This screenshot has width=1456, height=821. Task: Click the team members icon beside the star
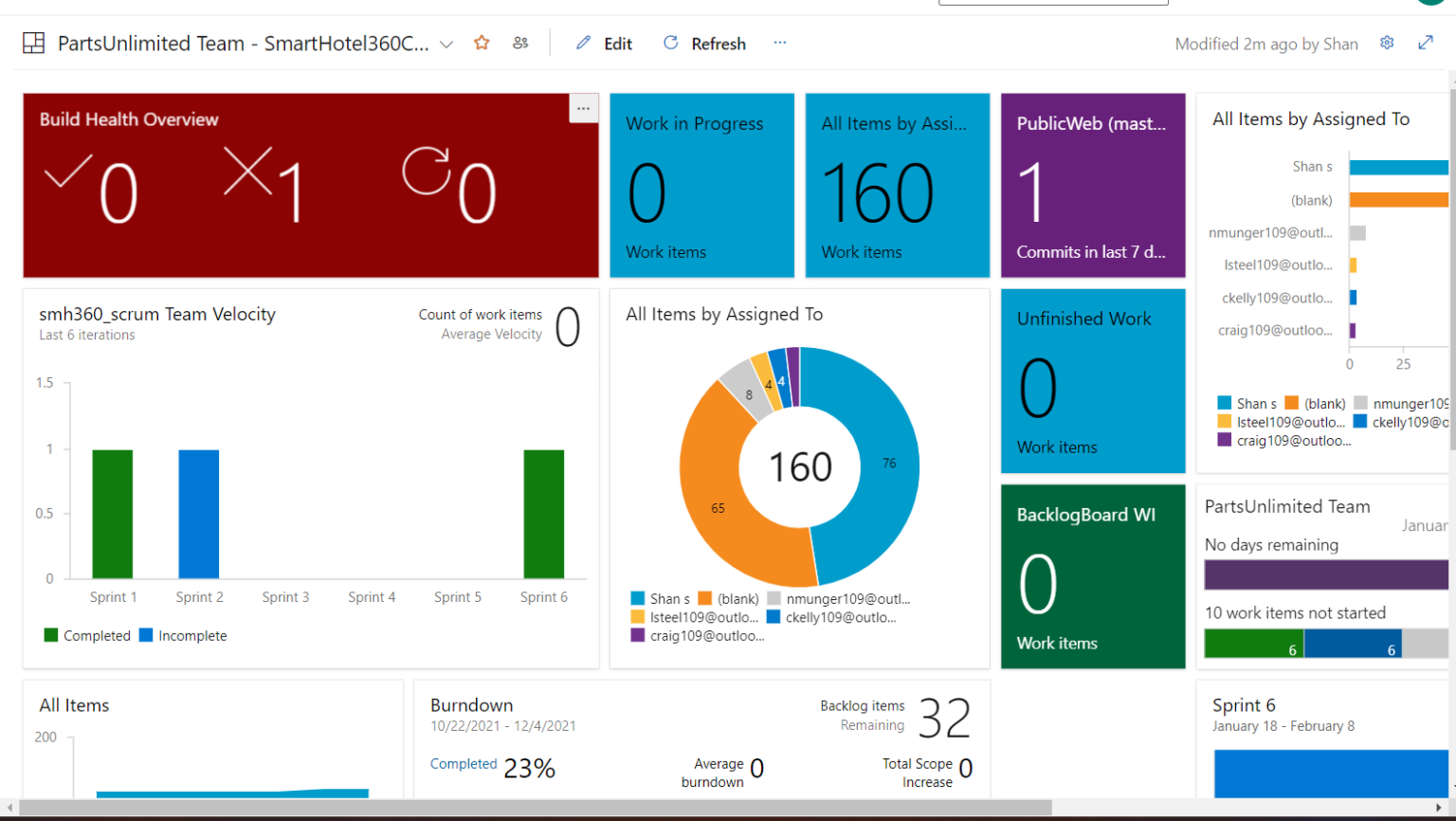tap(519, 43)
